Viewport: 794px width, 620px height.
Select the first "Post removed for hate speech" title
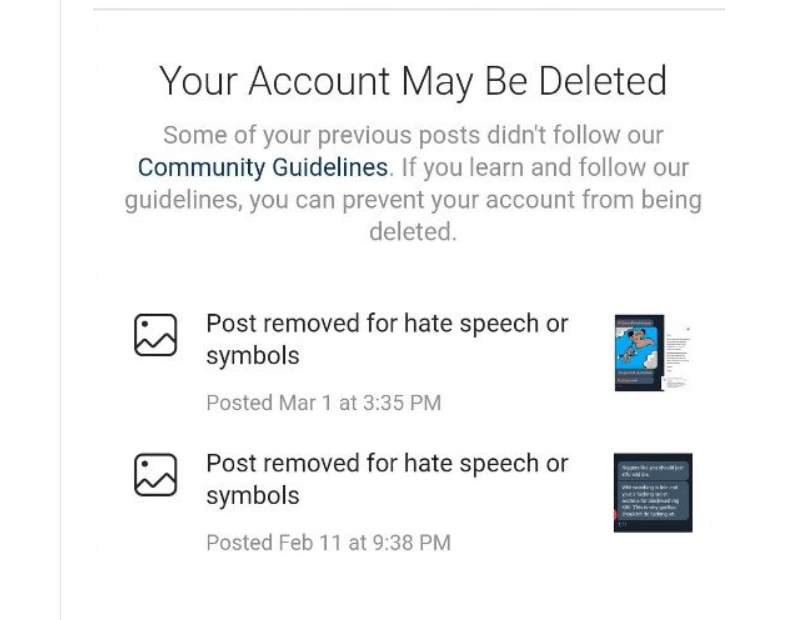click(387, 339)
